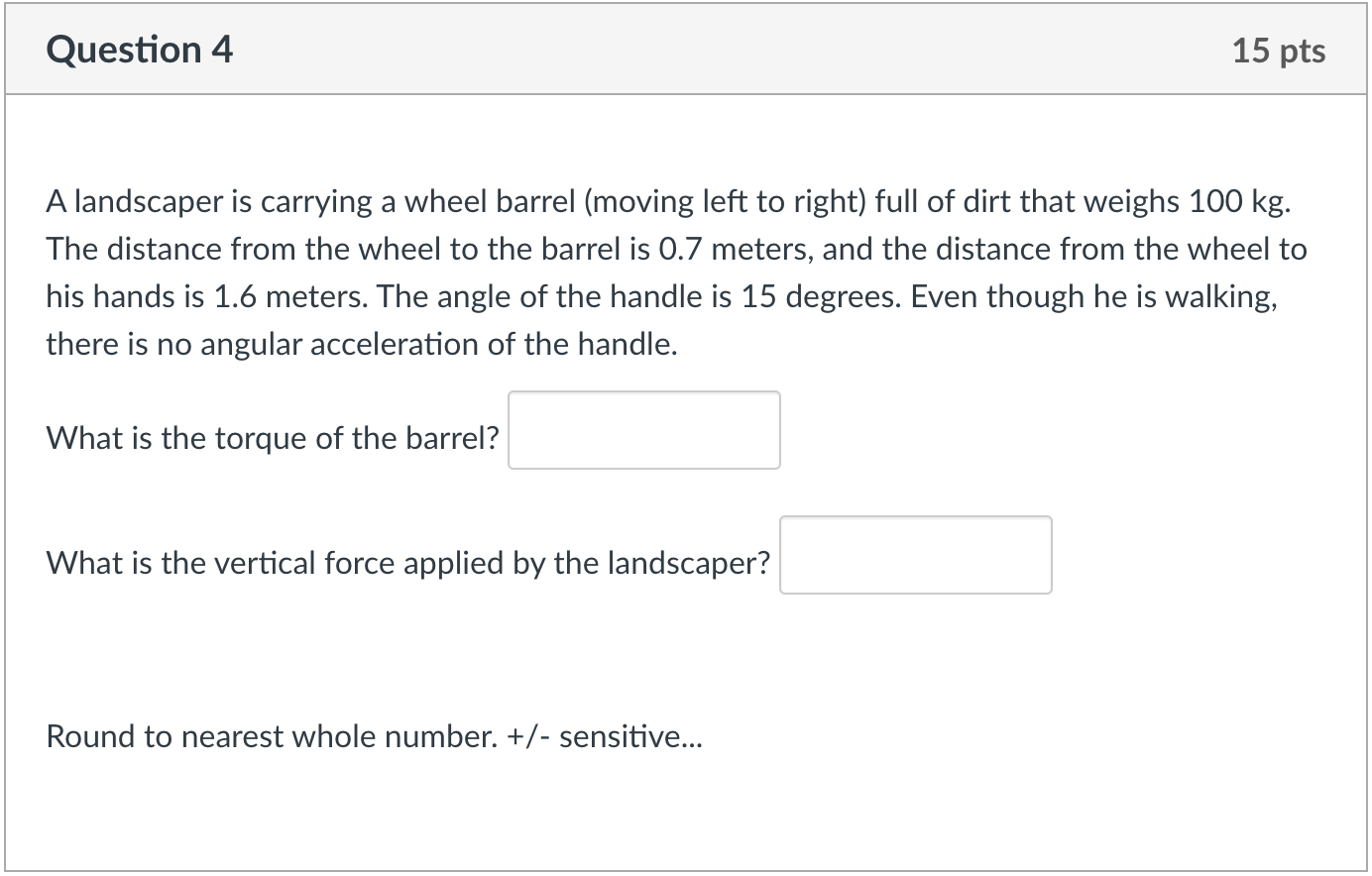Click the 15 pts label

click(1278, 50)
